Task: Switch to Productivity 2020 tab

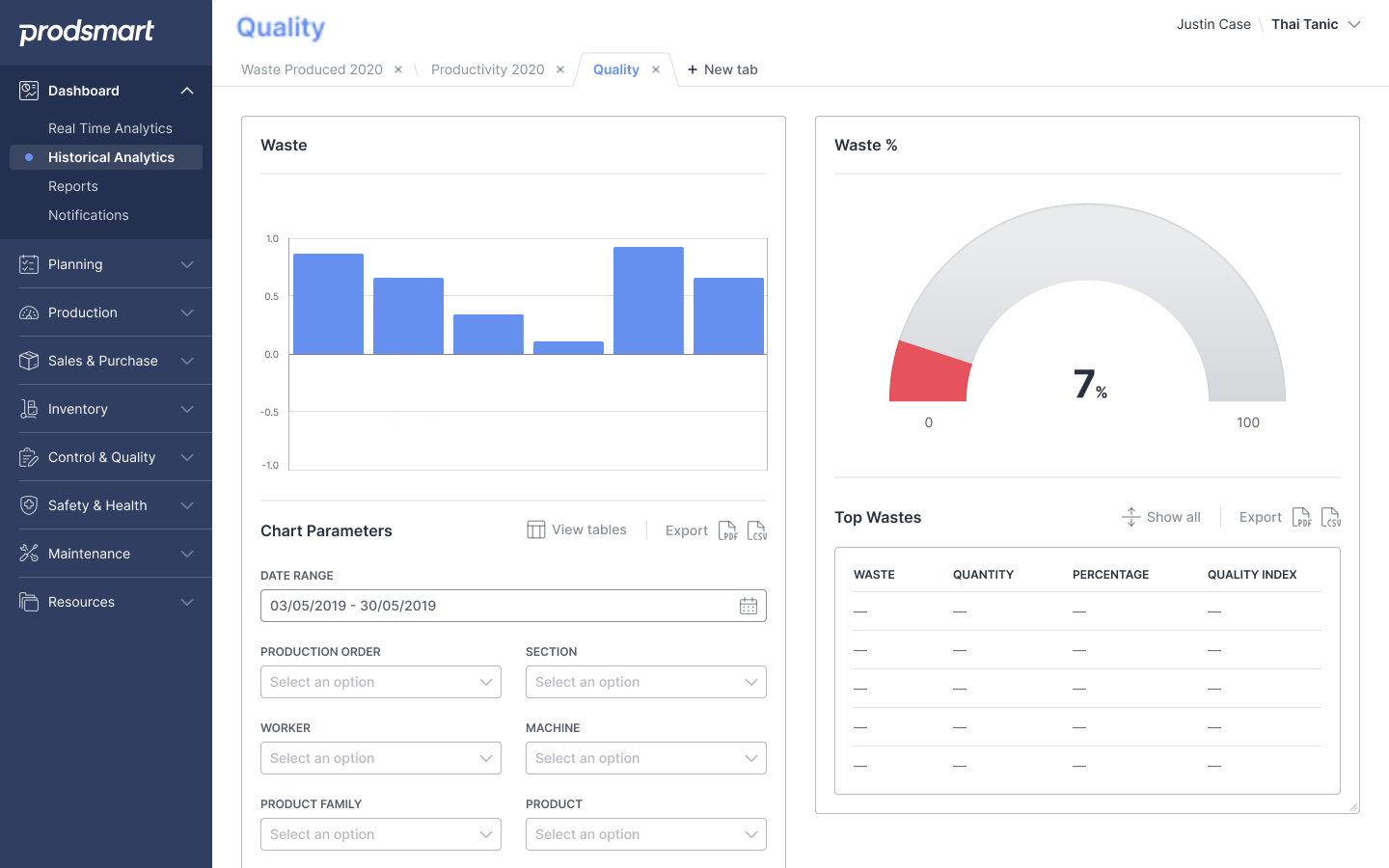Action: click(x=487, y=69)
